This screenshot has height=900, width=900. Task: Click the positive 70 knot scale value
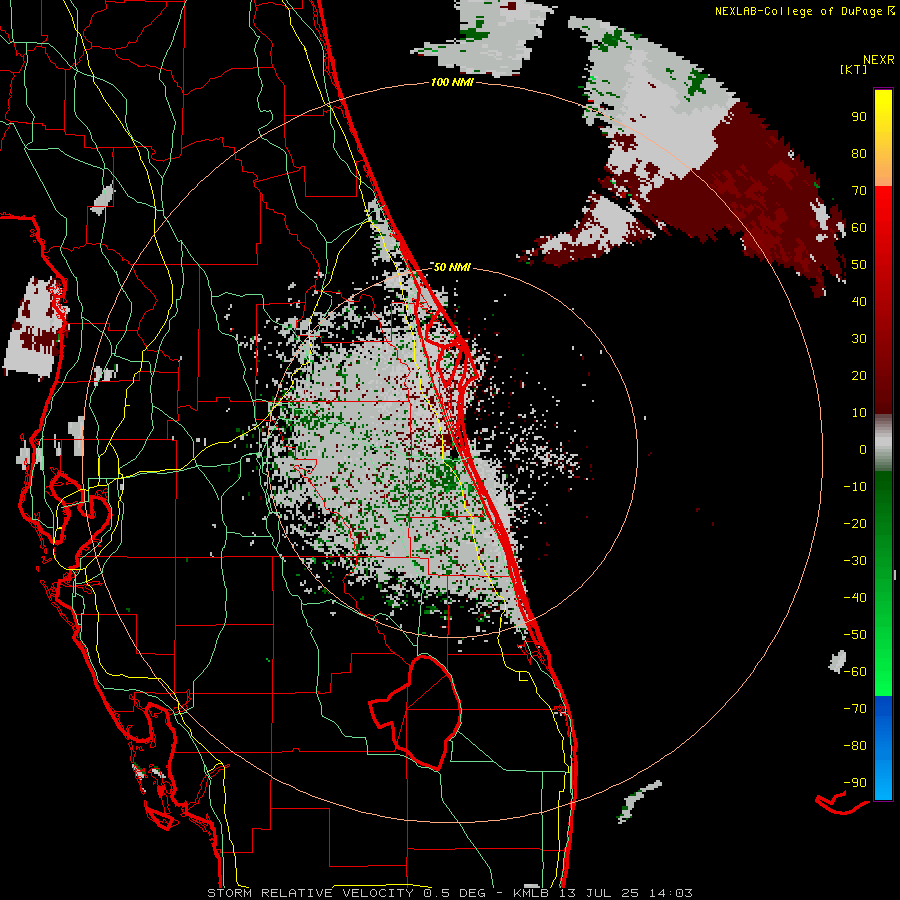[x=859, y=191]
